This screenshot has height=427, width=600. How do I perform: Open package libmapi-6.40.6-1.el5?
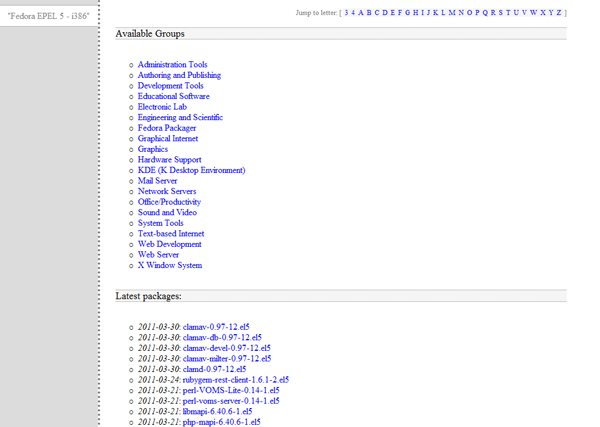coord(217,412)
